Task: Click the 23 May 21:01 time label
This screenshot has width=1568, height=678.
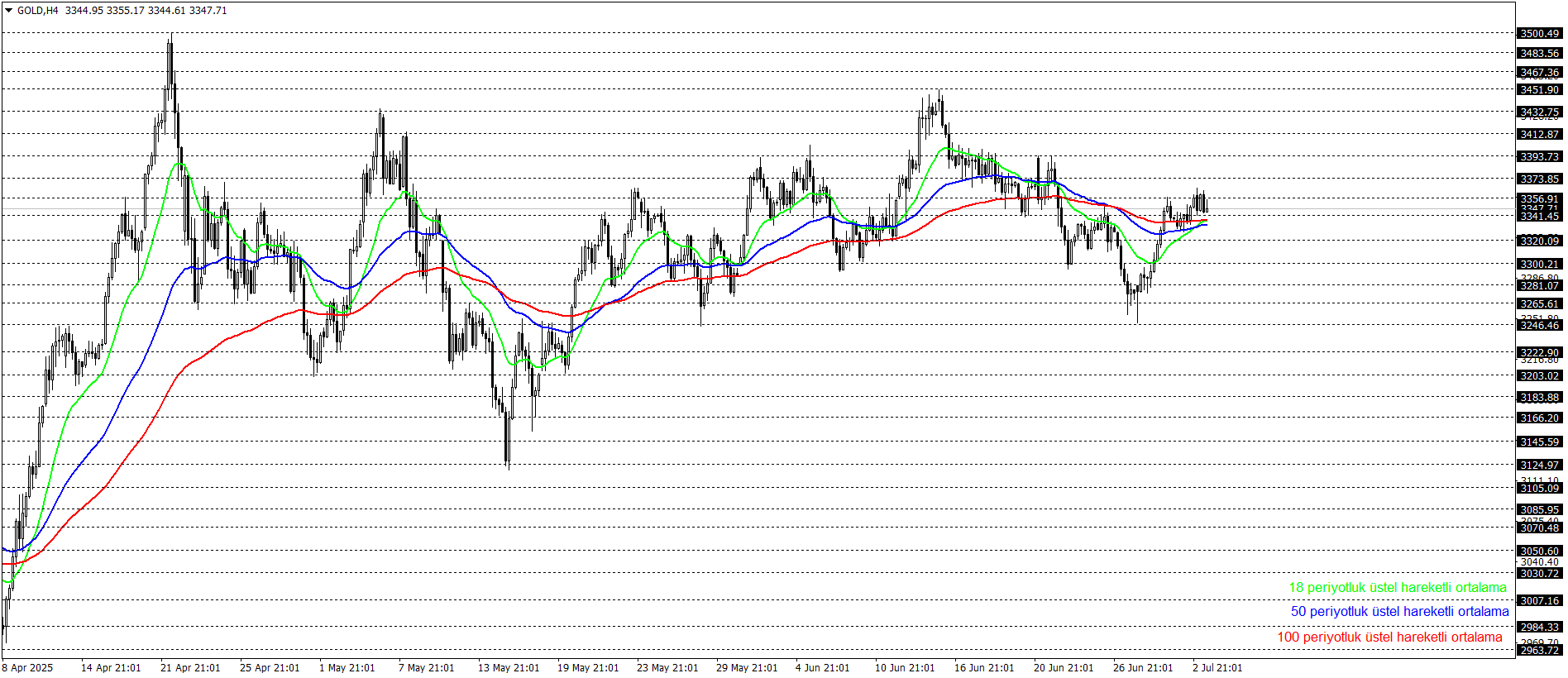Action: click(667, 668)
